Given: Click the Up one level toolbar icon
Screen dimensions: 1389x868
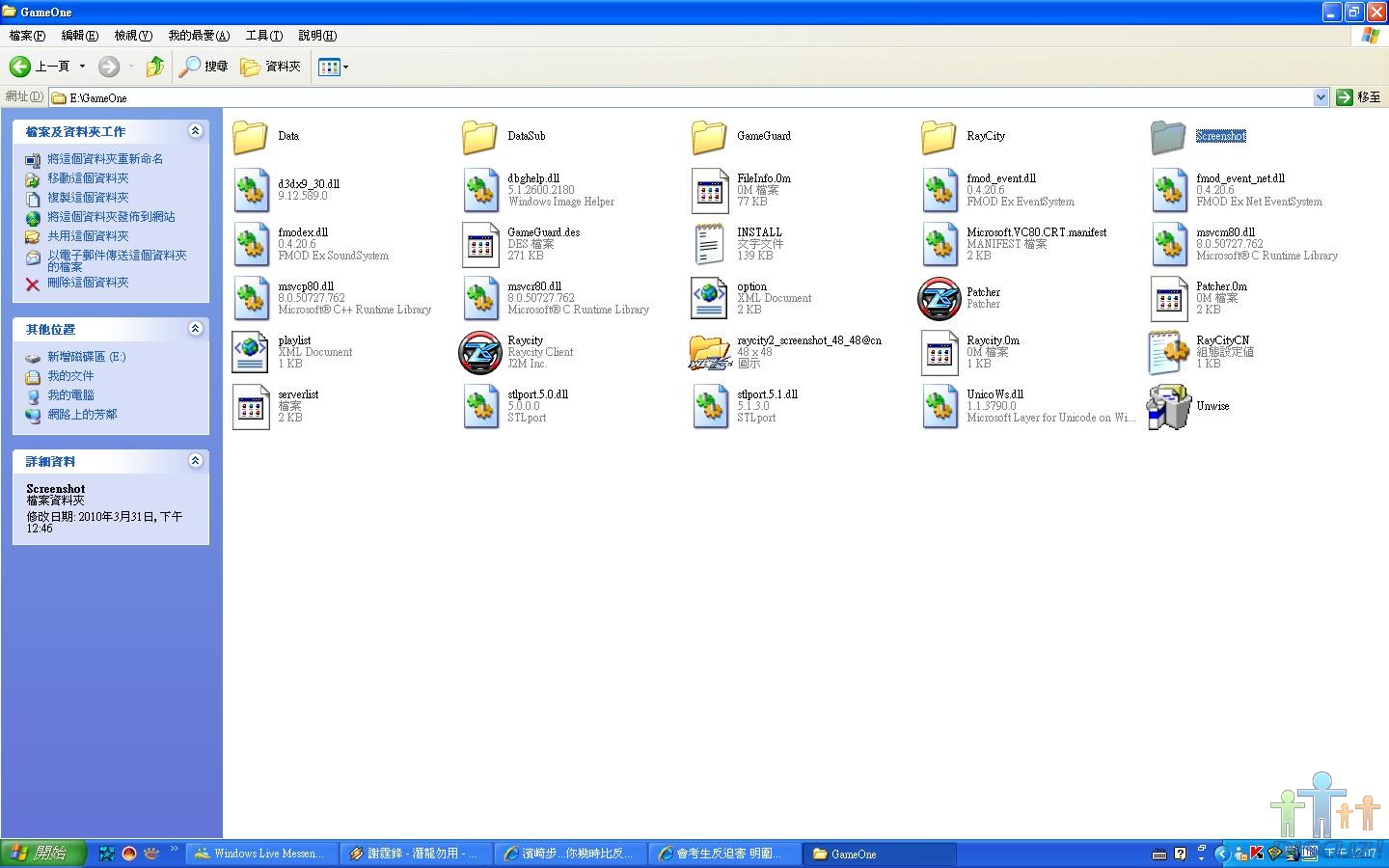Looking at the screenshot, I should [154, 67].
